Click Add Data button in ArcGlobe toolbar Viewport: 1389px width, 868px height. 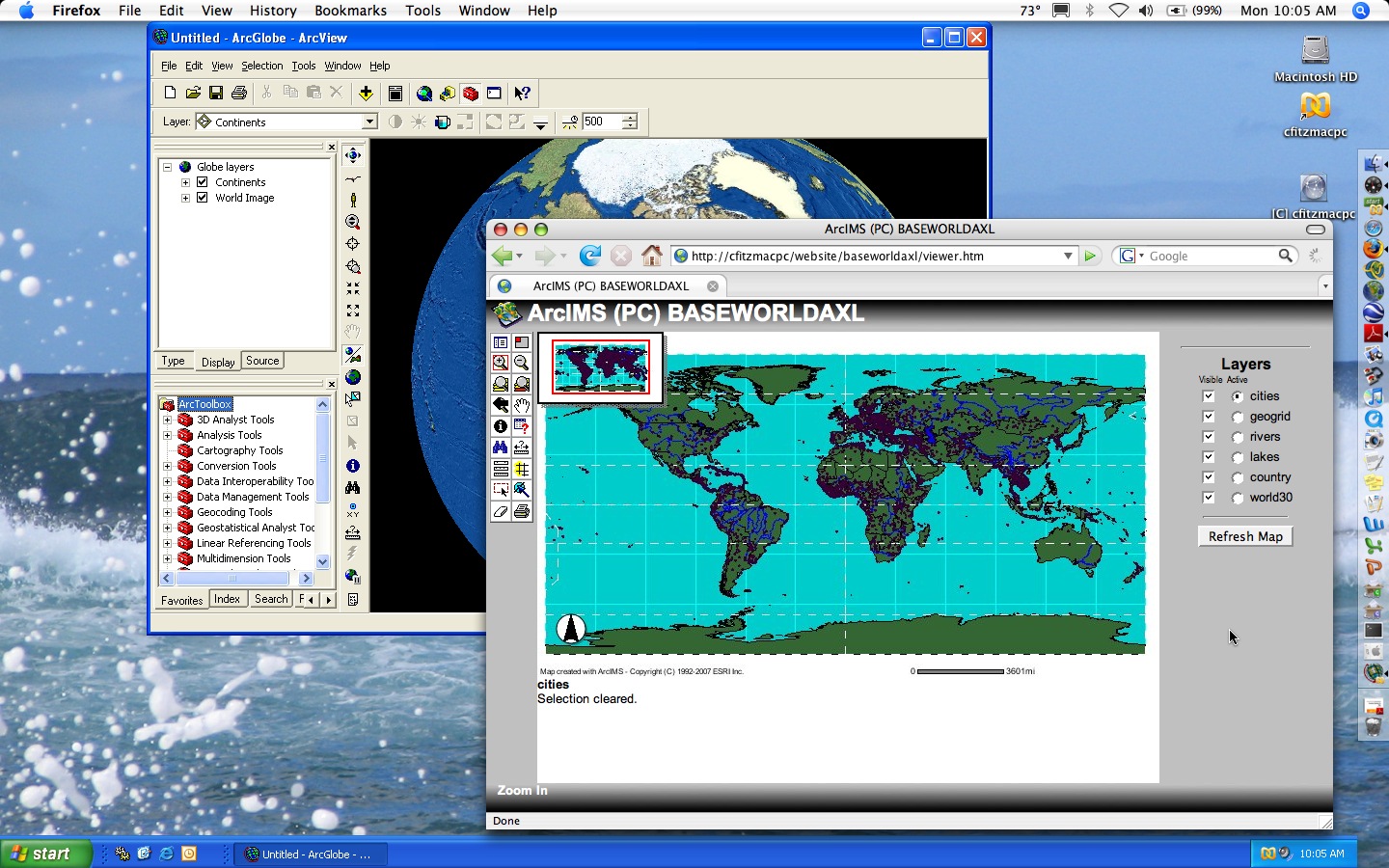pyautogui.click(x=366, y=93)
